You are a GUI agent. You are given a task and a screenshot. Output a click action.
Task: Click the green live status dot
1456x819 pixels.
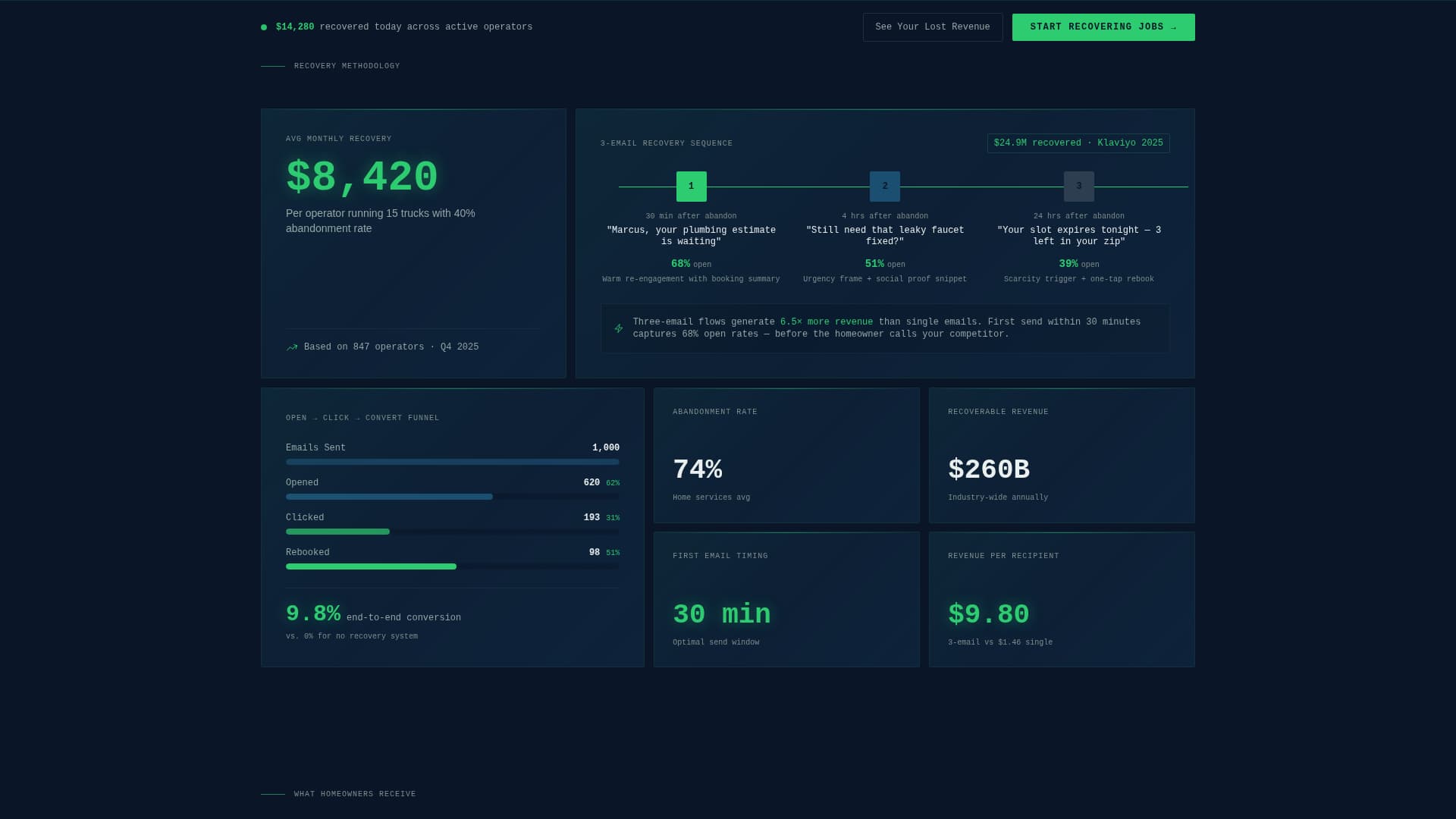pyautogui.click(x=264, y=27)
